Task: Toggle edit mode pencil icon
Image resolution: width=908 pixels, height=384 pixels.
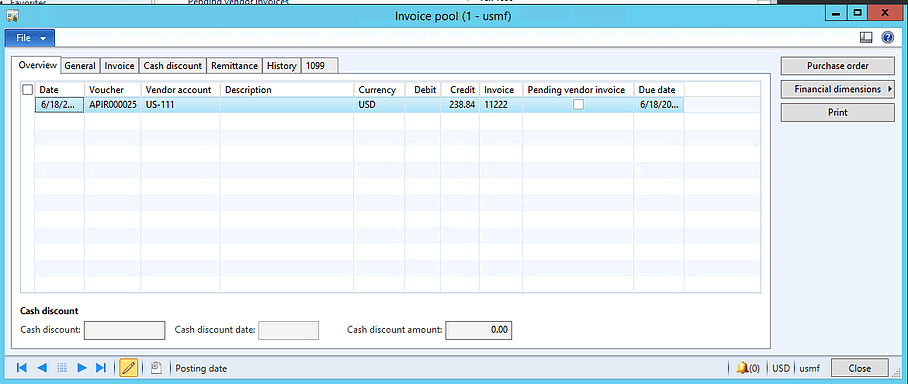Action: pyautogui.click(x=129, y=368)
